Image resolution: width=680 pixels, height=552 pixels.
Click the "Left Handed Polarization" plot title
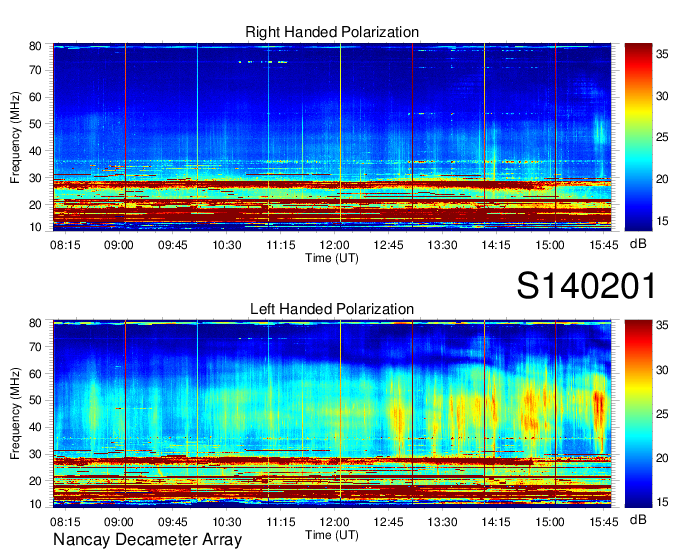[x=332, y=309]
